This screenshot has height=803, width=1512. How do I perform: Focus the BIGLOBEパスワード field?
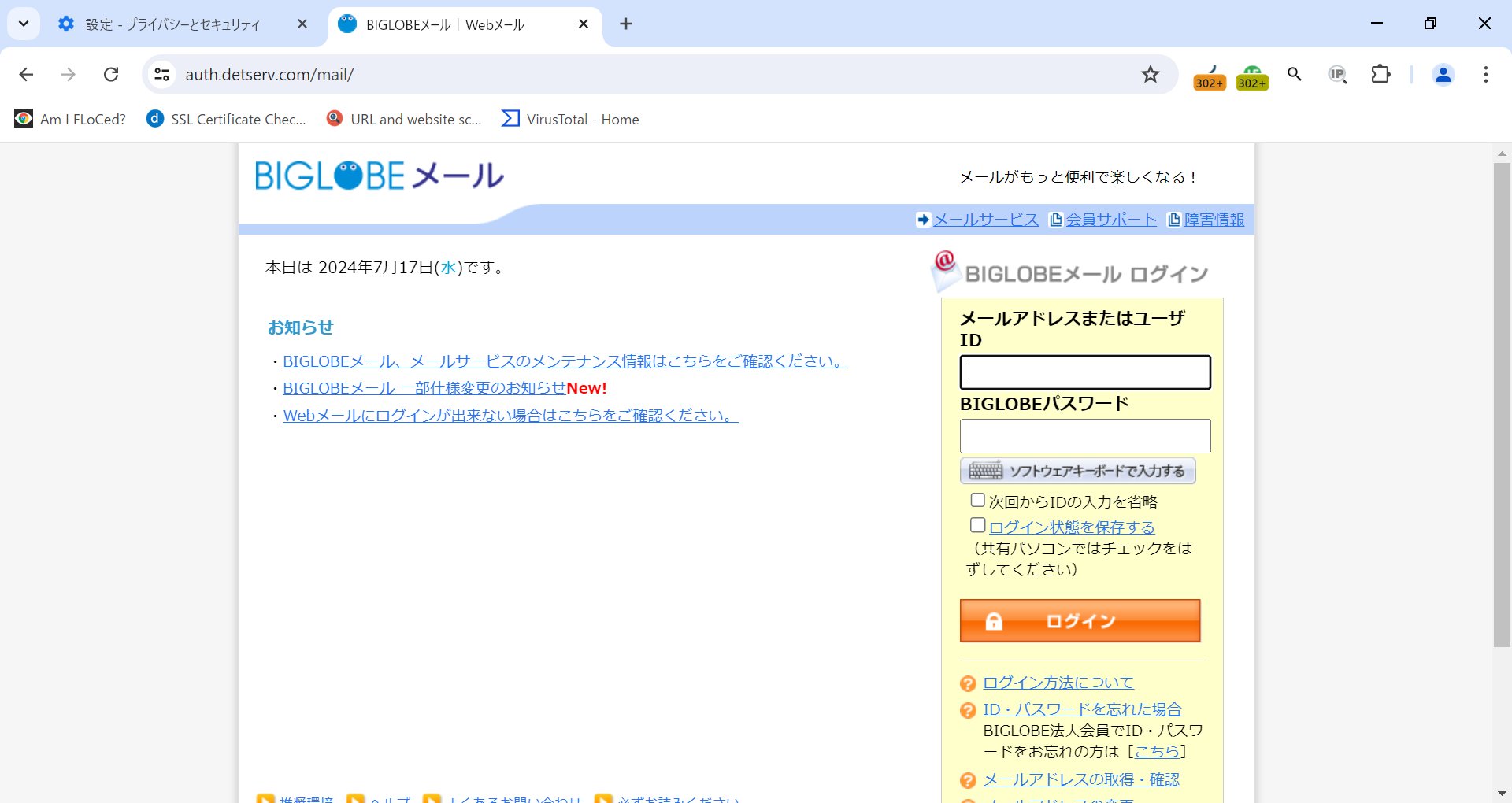(x=1085, y=436)
